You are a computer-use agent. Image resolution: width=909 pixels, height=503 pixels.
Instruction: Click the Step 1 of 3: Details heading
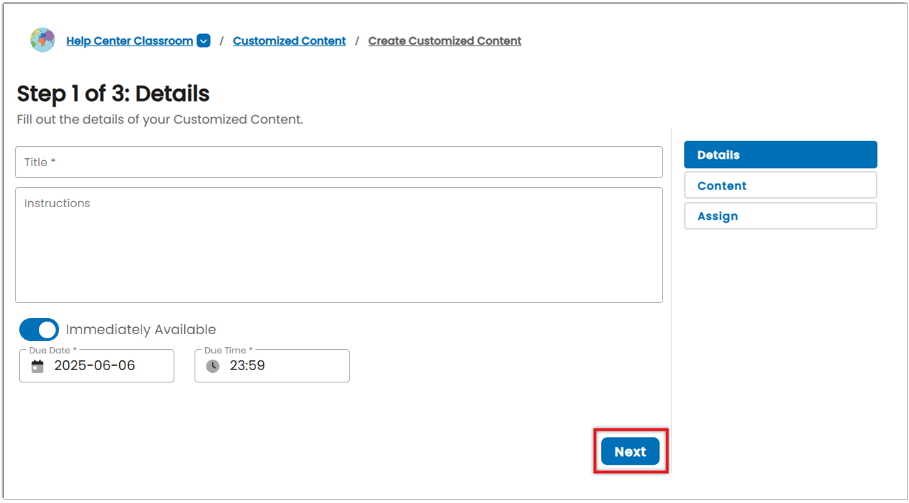pyautogui.click(x=113, y=93)
